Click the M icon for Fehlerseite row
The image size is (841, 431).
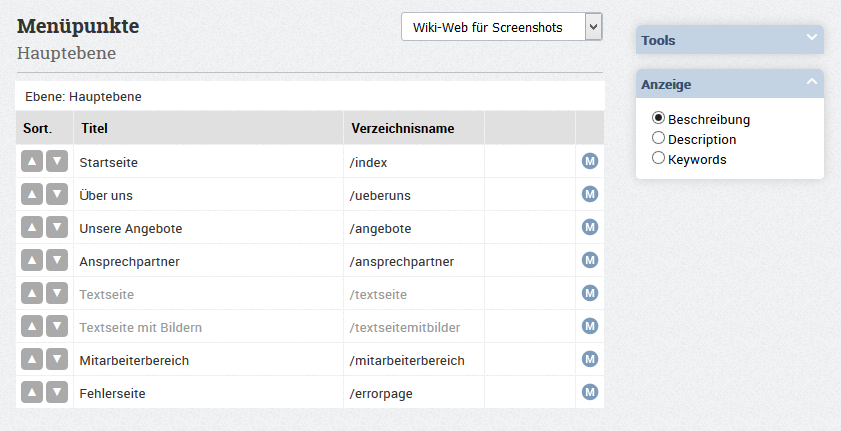[590, 392]
